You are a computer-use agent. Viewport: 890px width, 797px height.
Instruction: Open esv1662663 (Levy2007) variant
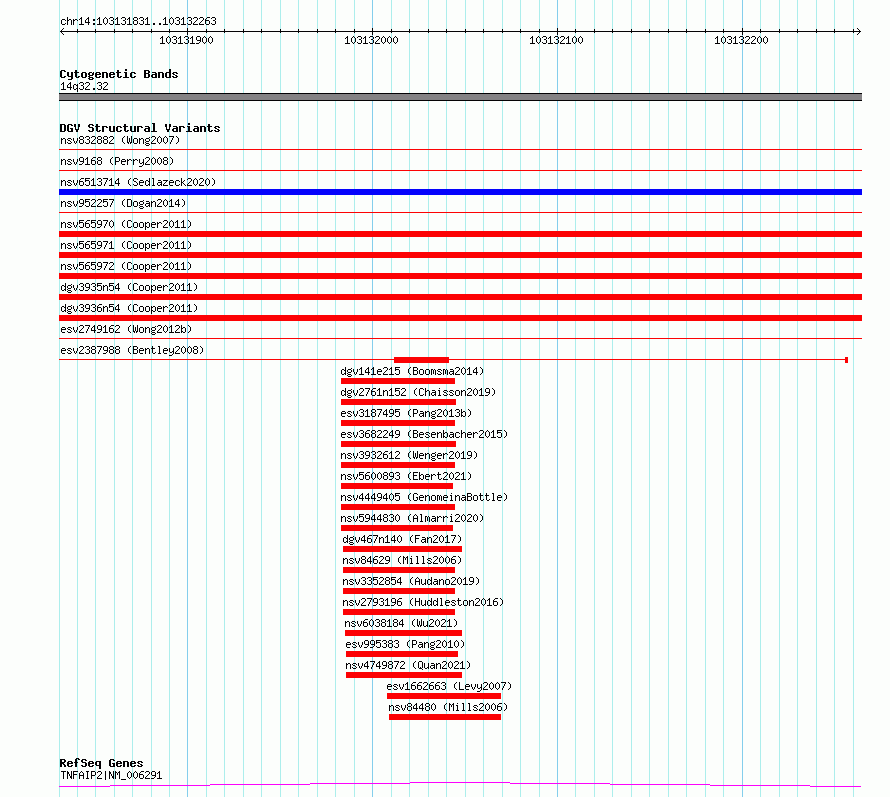tap(449, 686)
